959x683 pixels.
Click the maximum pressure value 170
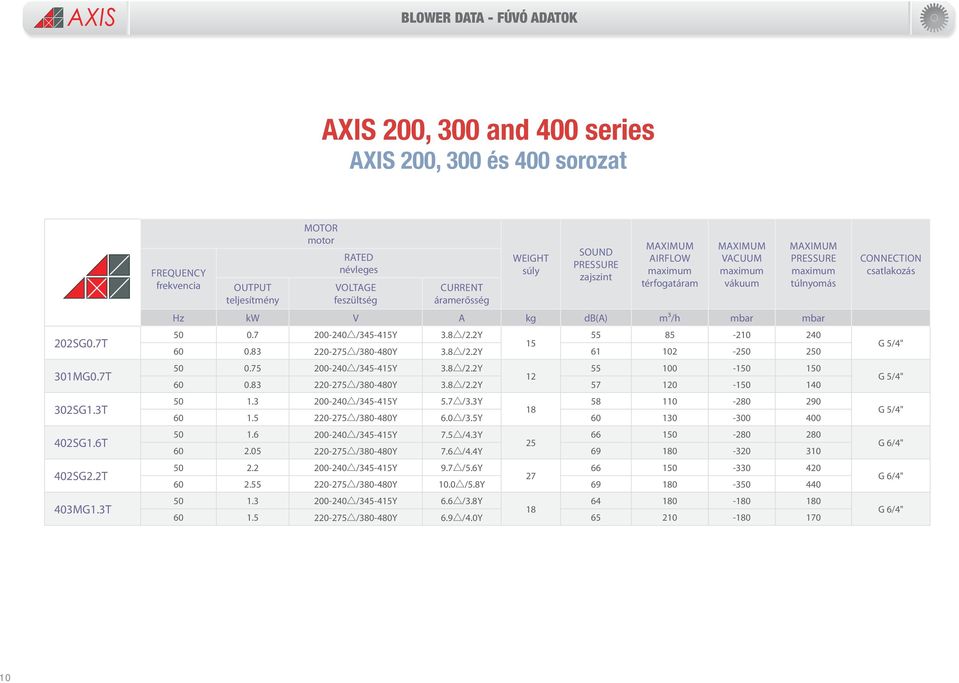point(813,517)
